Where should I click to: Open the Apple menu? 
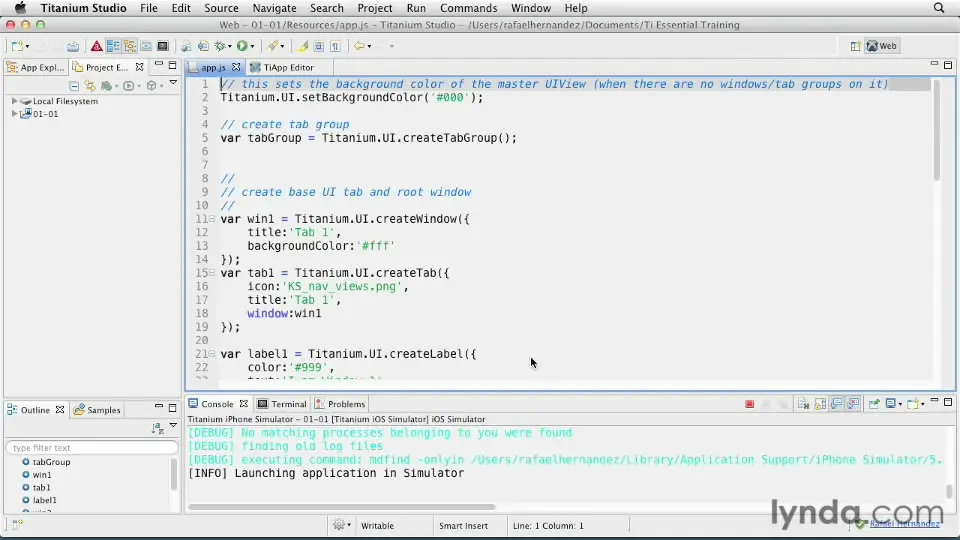click(x=20, y=8)
